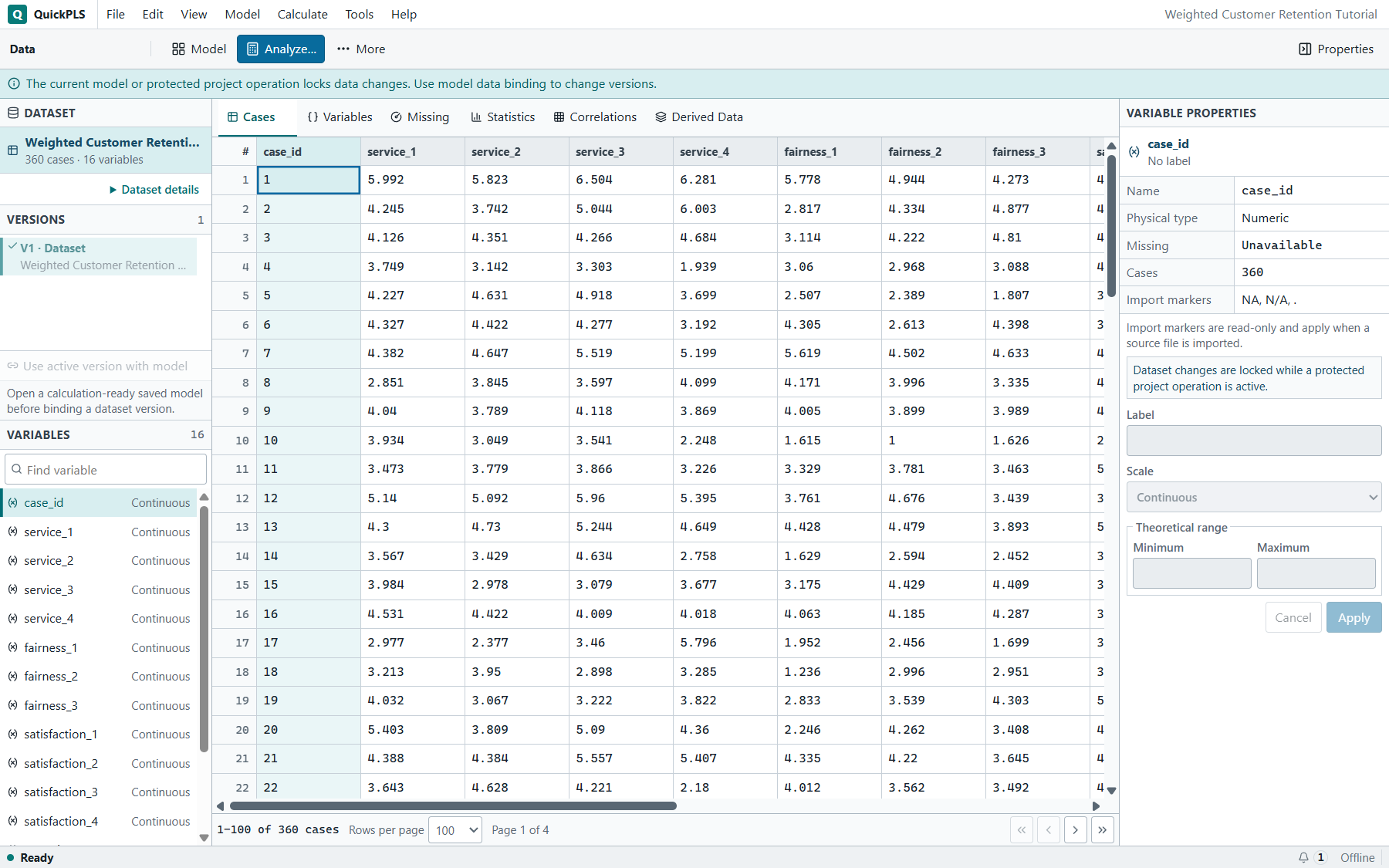
Task: Open the File menu
Action: (x=116, y=14)
